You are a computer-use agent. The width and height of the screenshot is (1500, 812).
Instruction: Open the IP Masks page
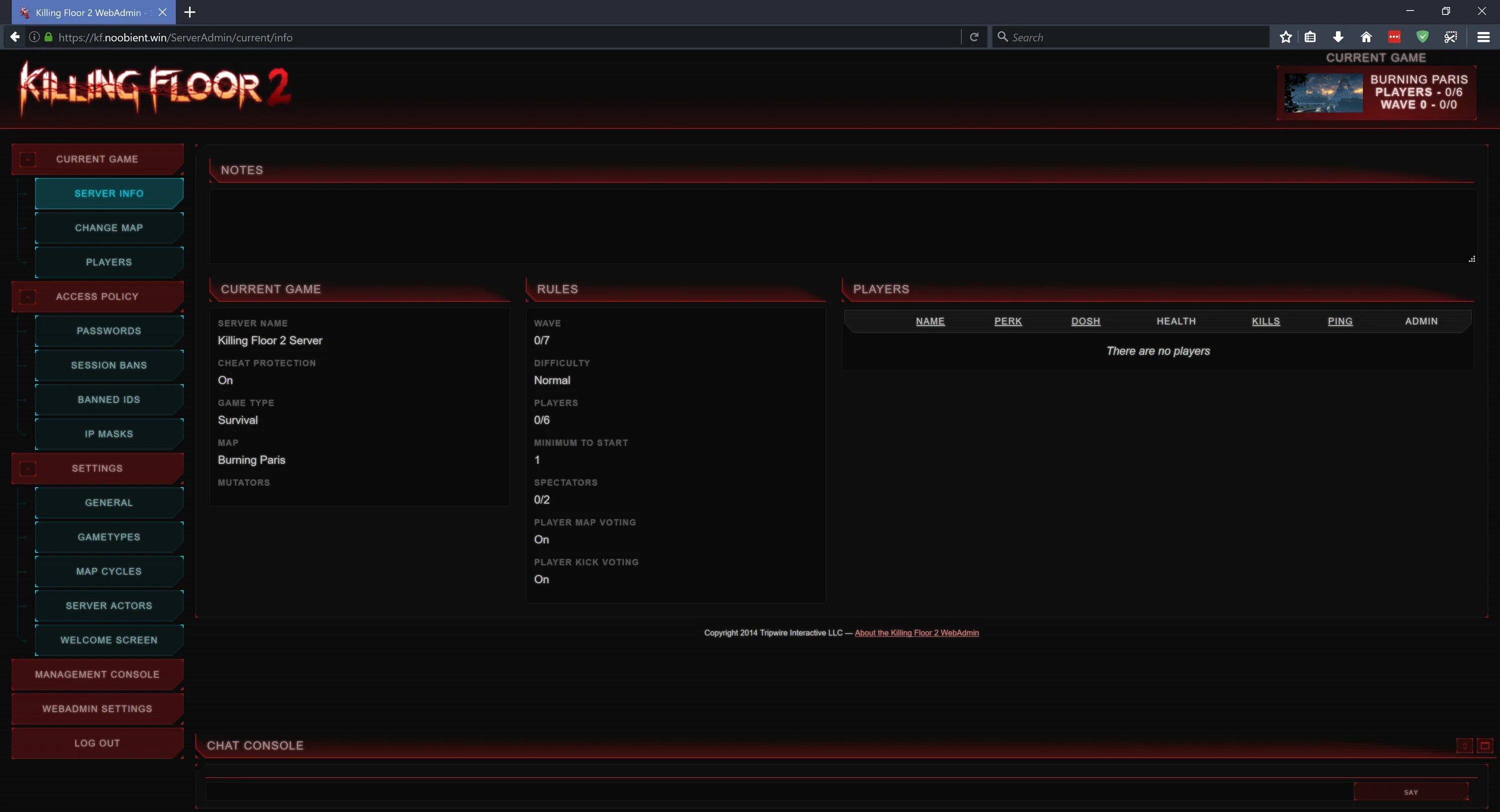click(109, 434)
